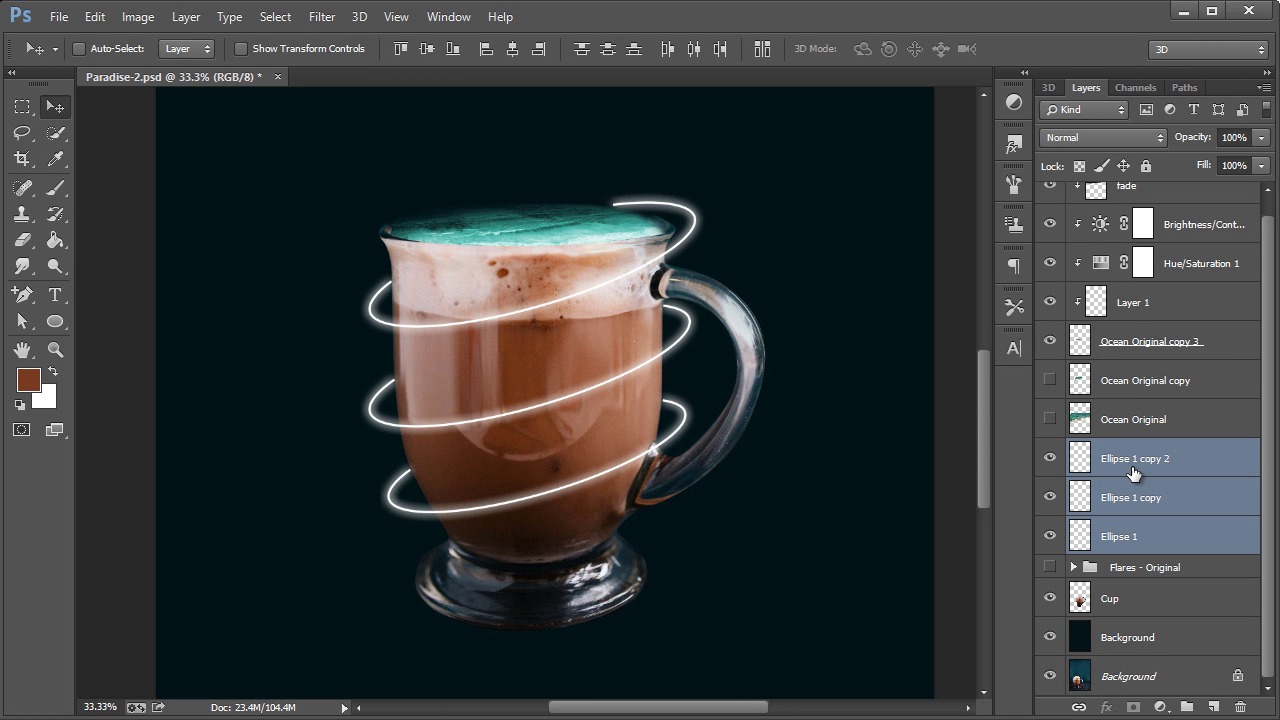
Task: Open the blend mode Normal dropdown
Action: point(1103,138)
